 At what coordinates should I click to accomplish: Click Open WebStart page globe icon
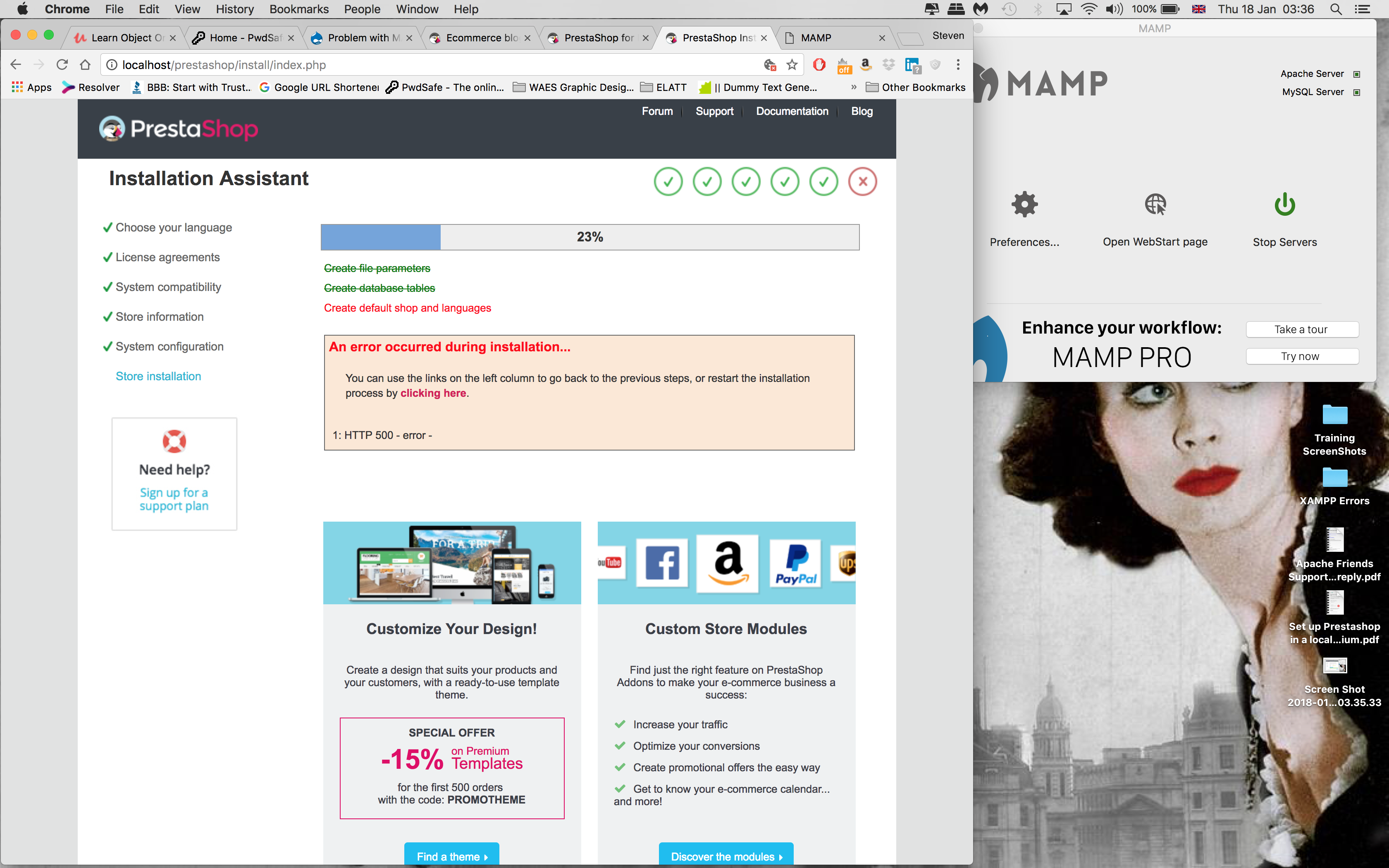(x=1155, y=204)
